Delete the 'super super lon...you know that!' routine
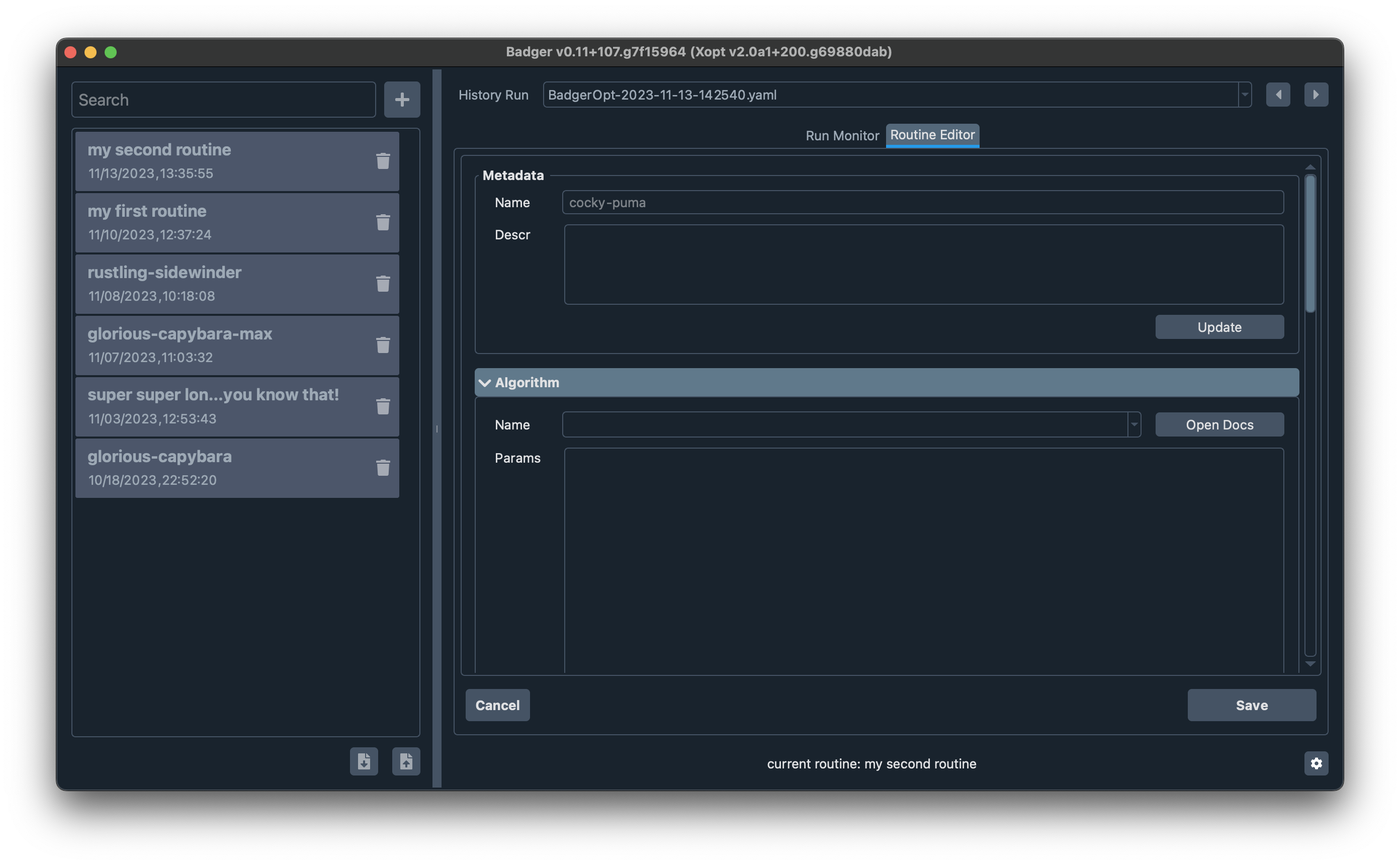Screen dimensions: 1400x865 click(x=383, y=406)
